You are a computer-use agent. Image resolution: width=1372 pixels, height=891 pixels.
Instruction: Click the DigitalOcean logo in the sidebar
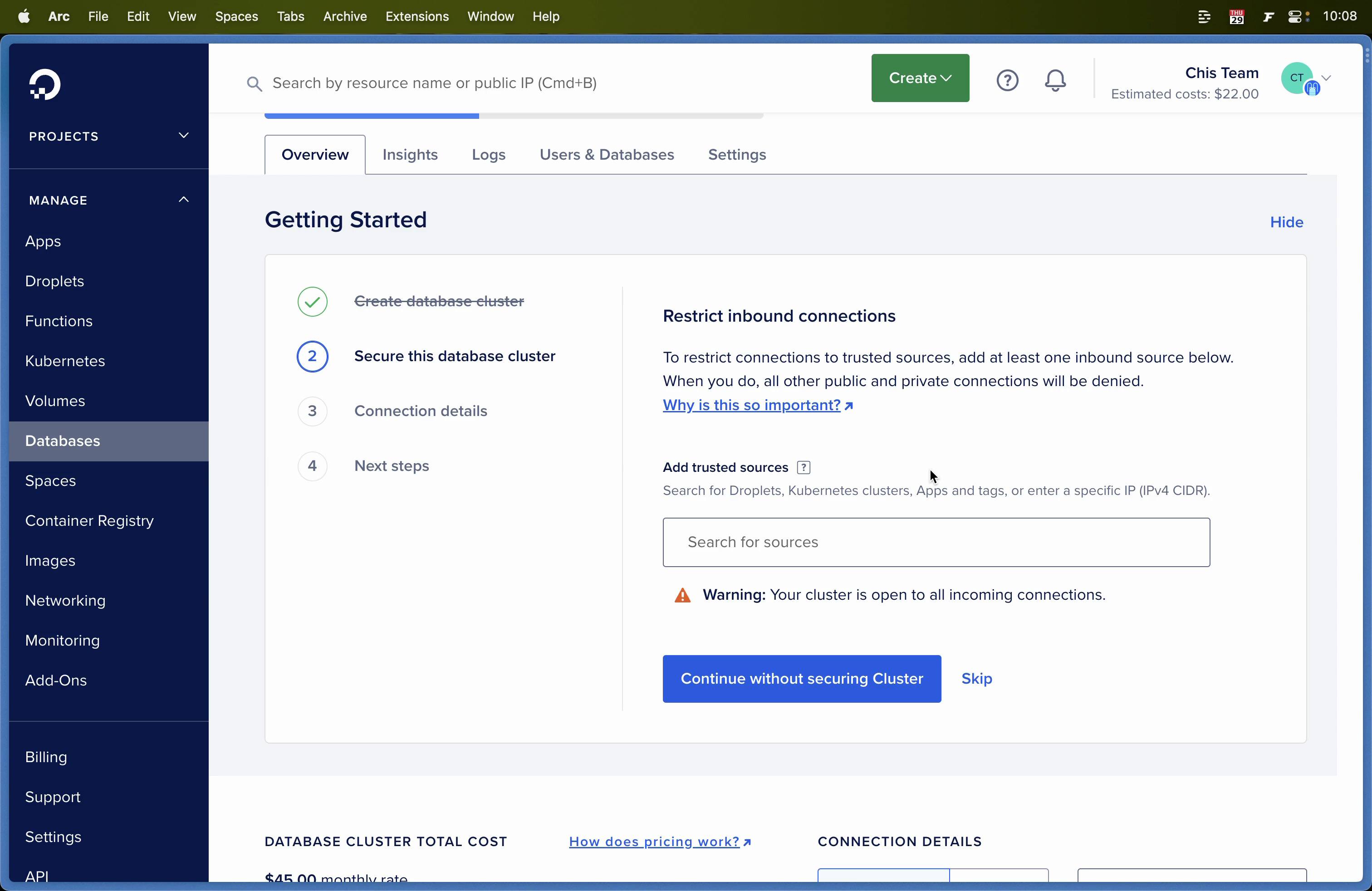coord(45,85)
